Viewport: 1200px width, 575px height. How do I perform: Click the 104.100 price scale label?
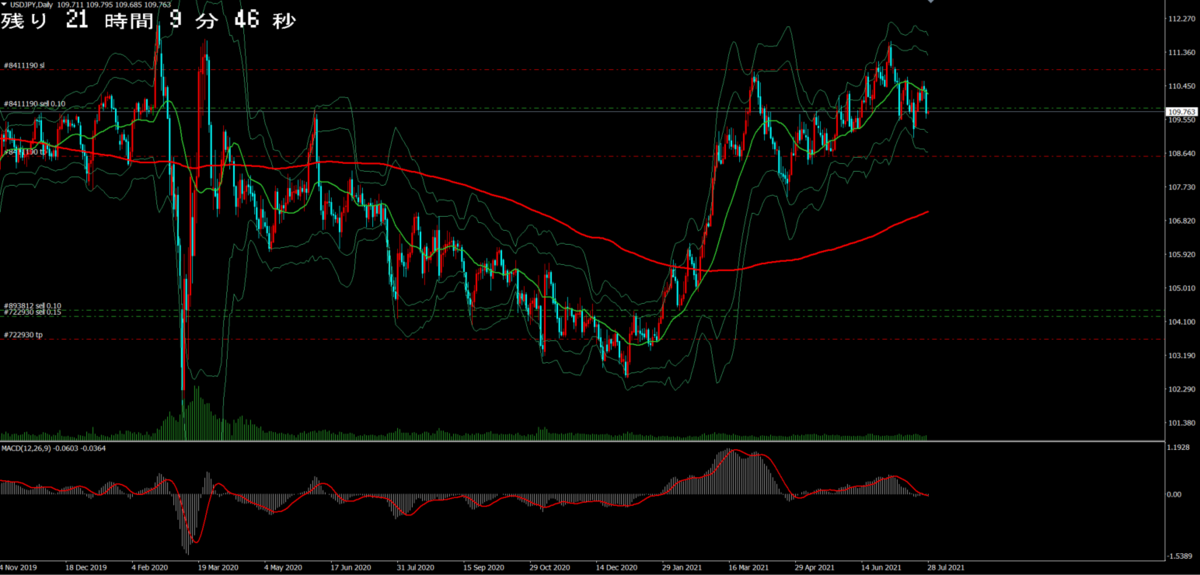pos(1183,322)
